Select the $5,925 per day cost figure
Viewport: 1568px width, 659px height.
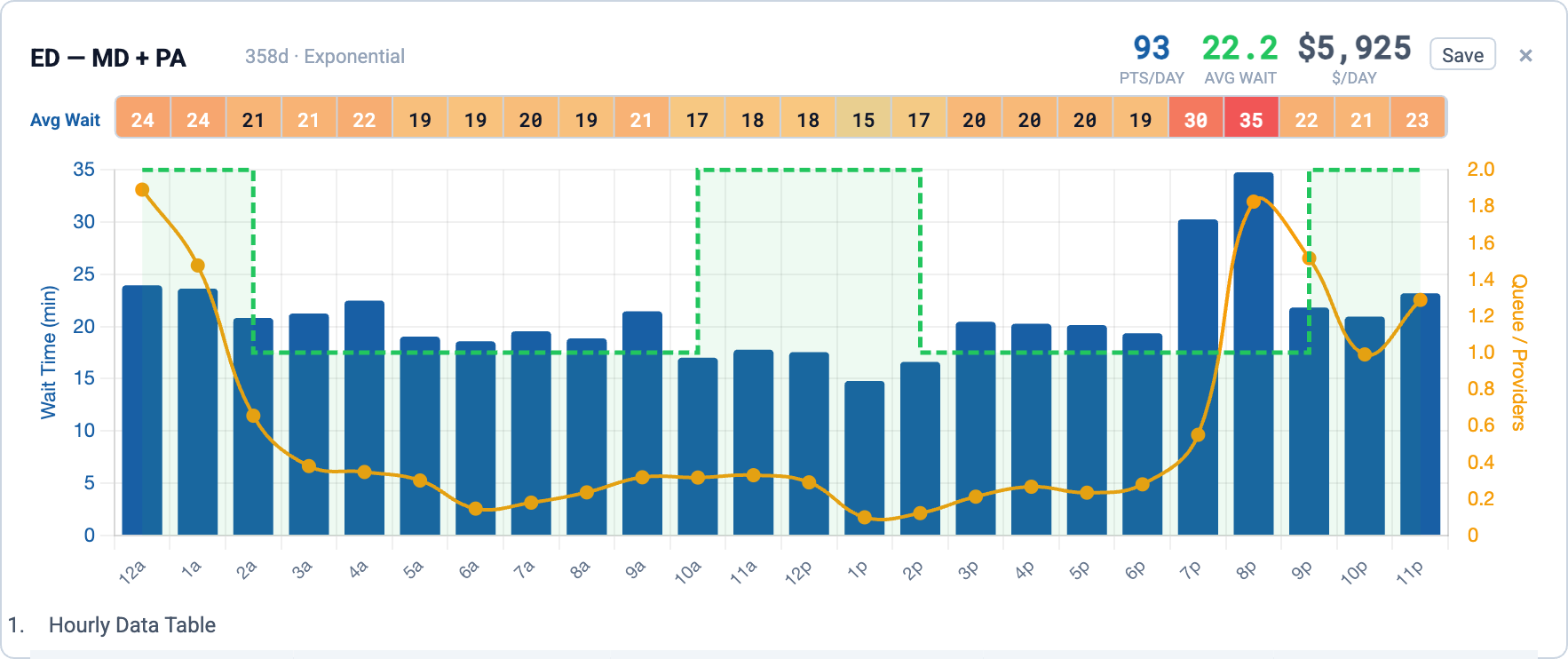click(1354, 49)
